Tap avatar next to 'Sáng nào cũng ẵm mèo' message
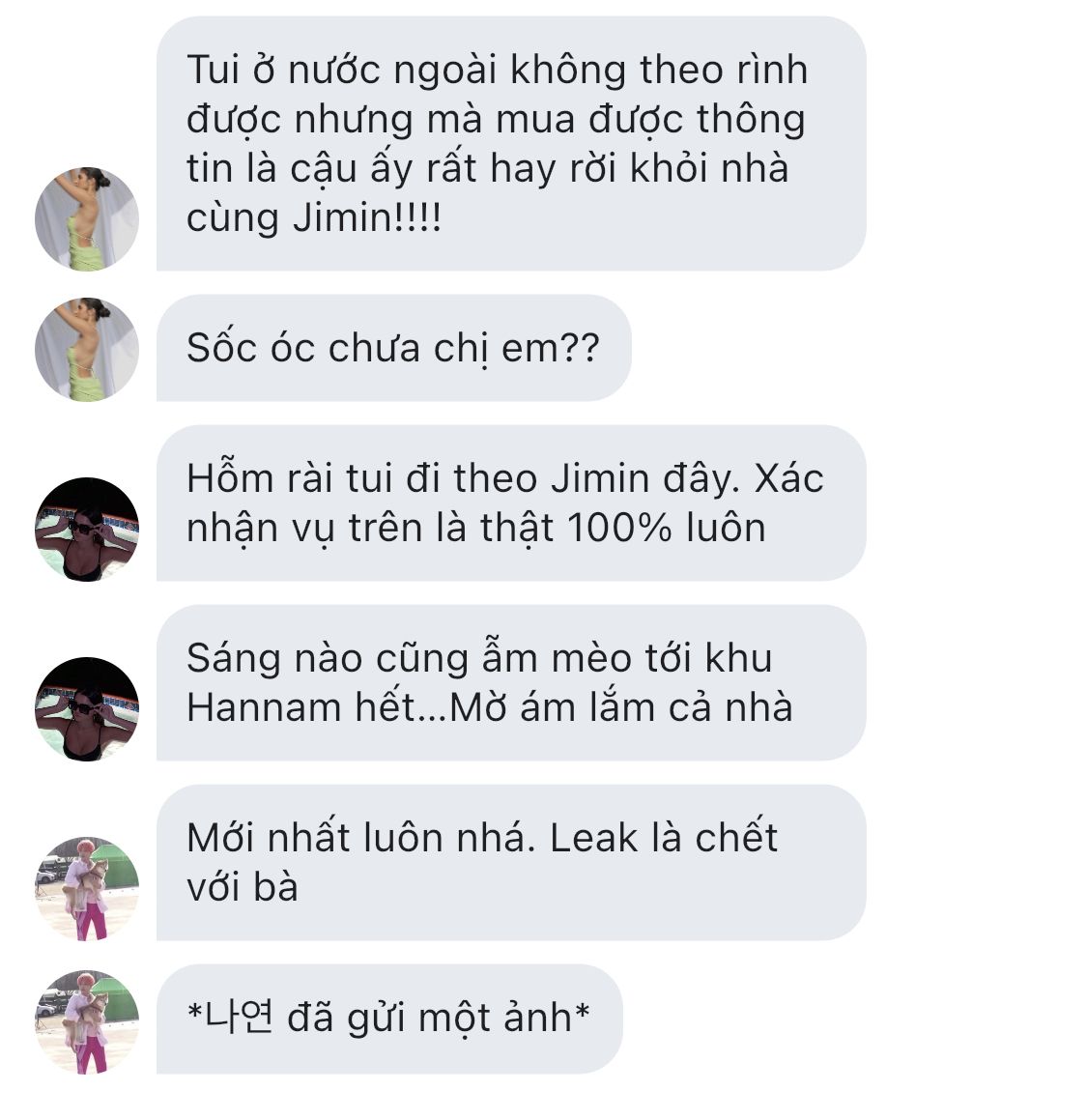This screenshot has height=1120, width=1087. 86,709
